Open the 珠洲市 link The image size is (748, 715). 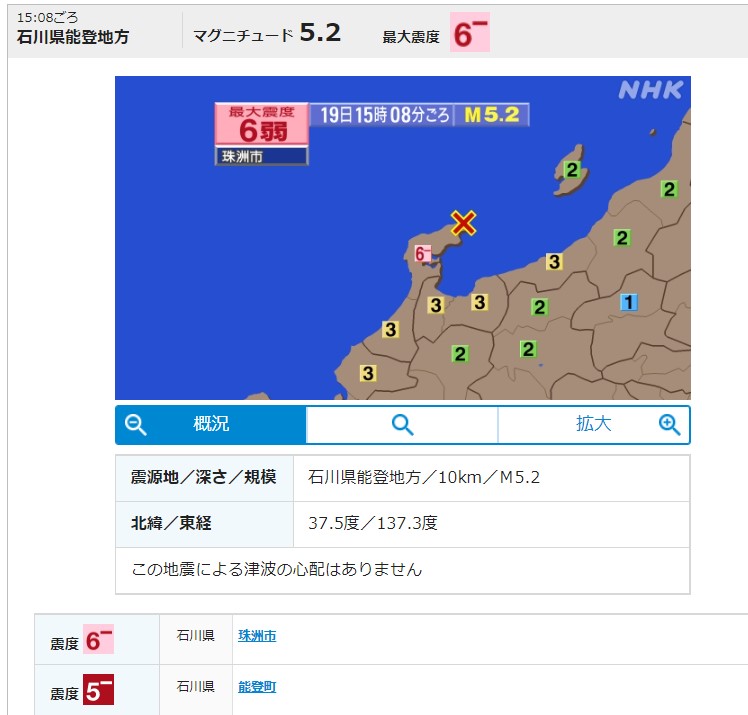tap(257, 636)
